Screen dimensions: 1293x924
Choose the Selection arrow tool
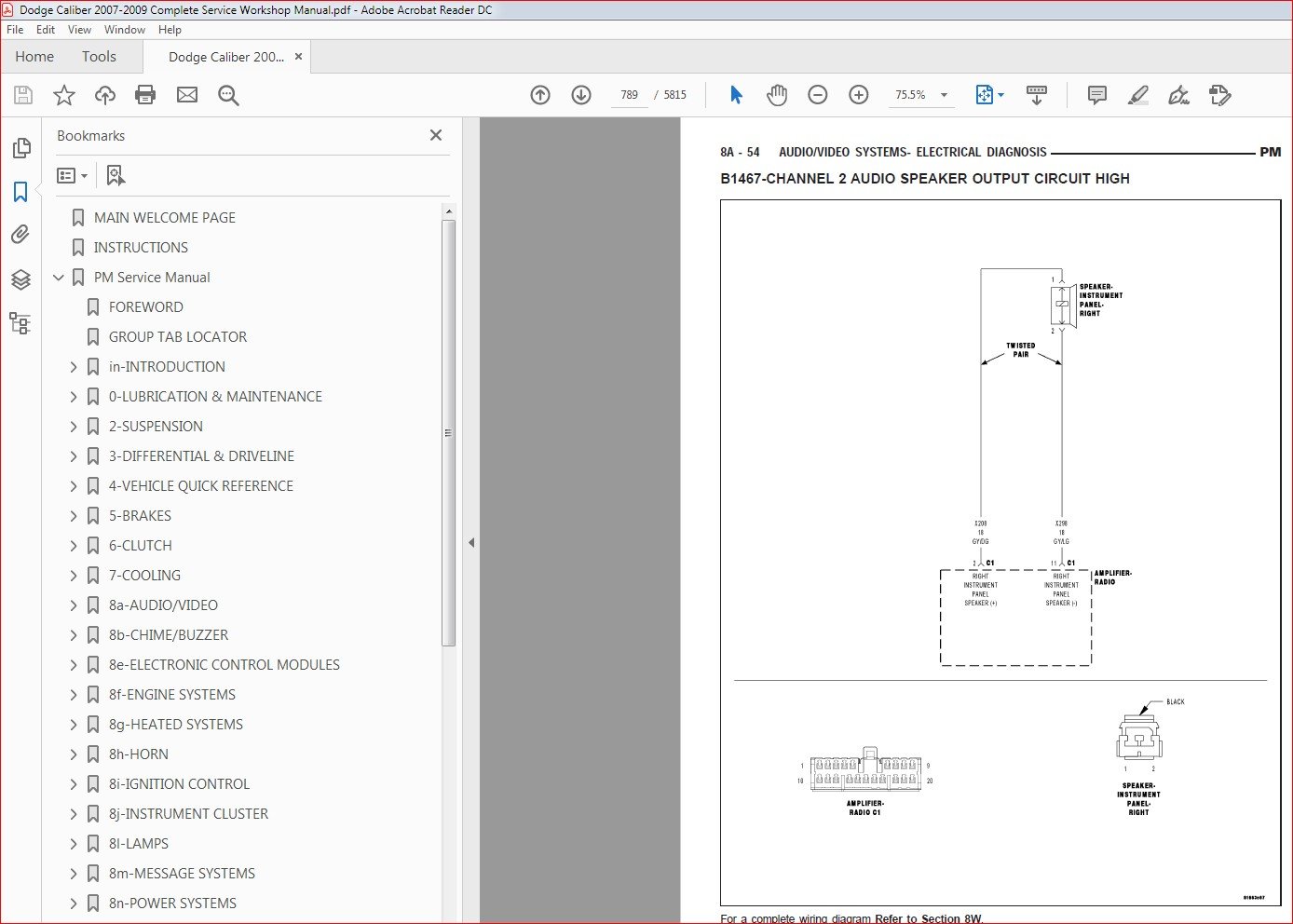click(736, 95)
